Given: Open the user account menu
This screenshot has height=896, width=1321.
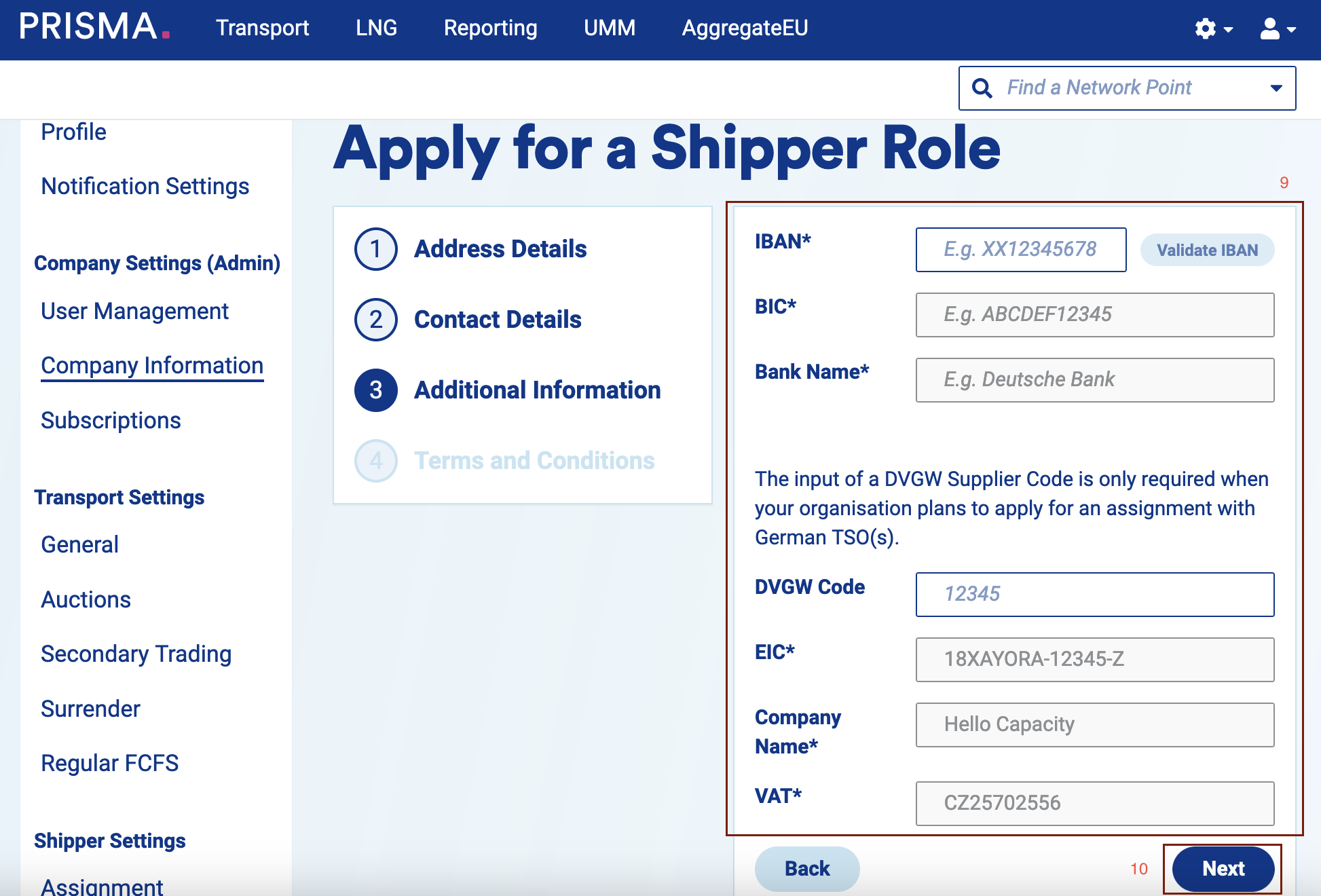Looking at the screenshot, I should click(x=1277, y=29).
